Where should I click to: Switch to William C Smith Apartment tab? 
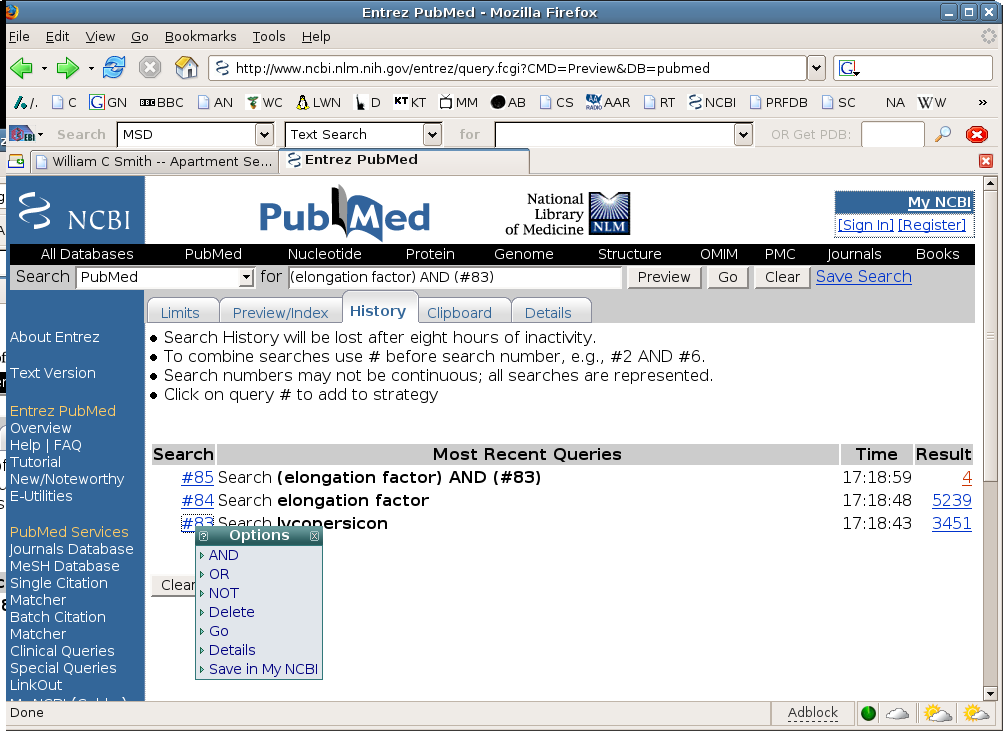click(x=154, y=161)
